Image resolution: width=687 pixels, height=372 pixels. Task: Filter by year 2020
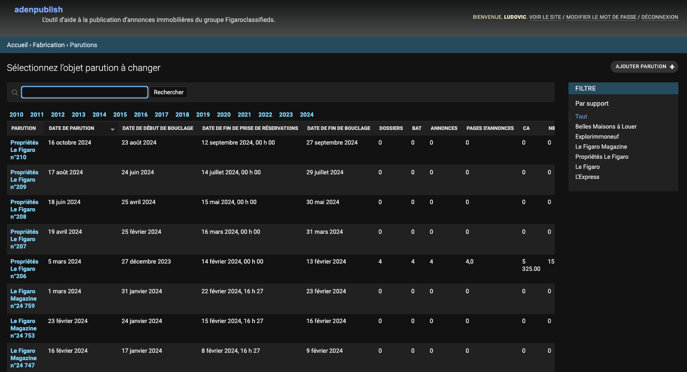pyautogui.click(x=223, y=114)
